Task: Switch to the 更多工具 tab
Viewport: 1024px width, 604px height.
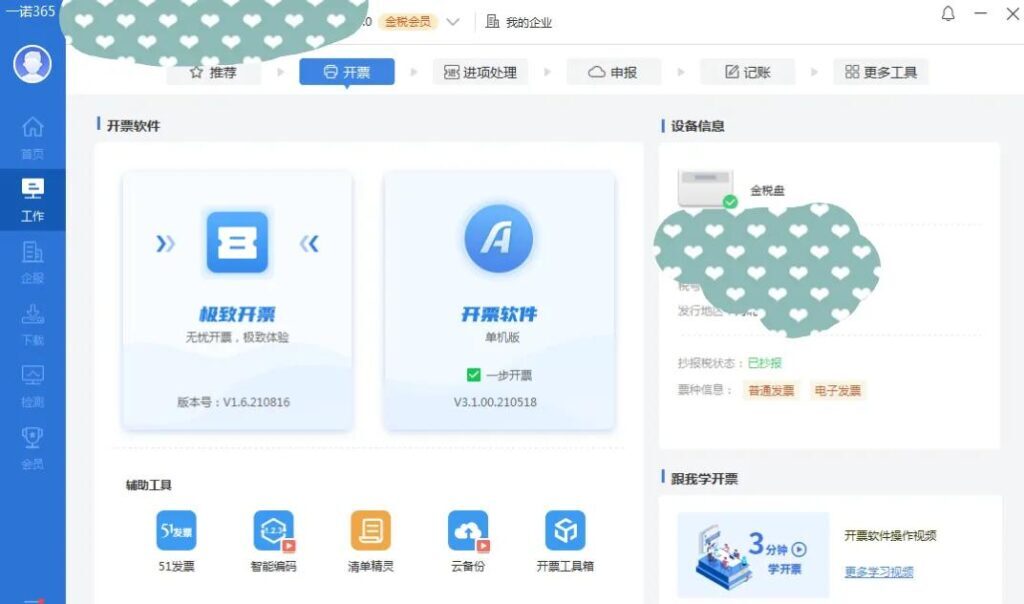Action: click(x=880, y=72)
